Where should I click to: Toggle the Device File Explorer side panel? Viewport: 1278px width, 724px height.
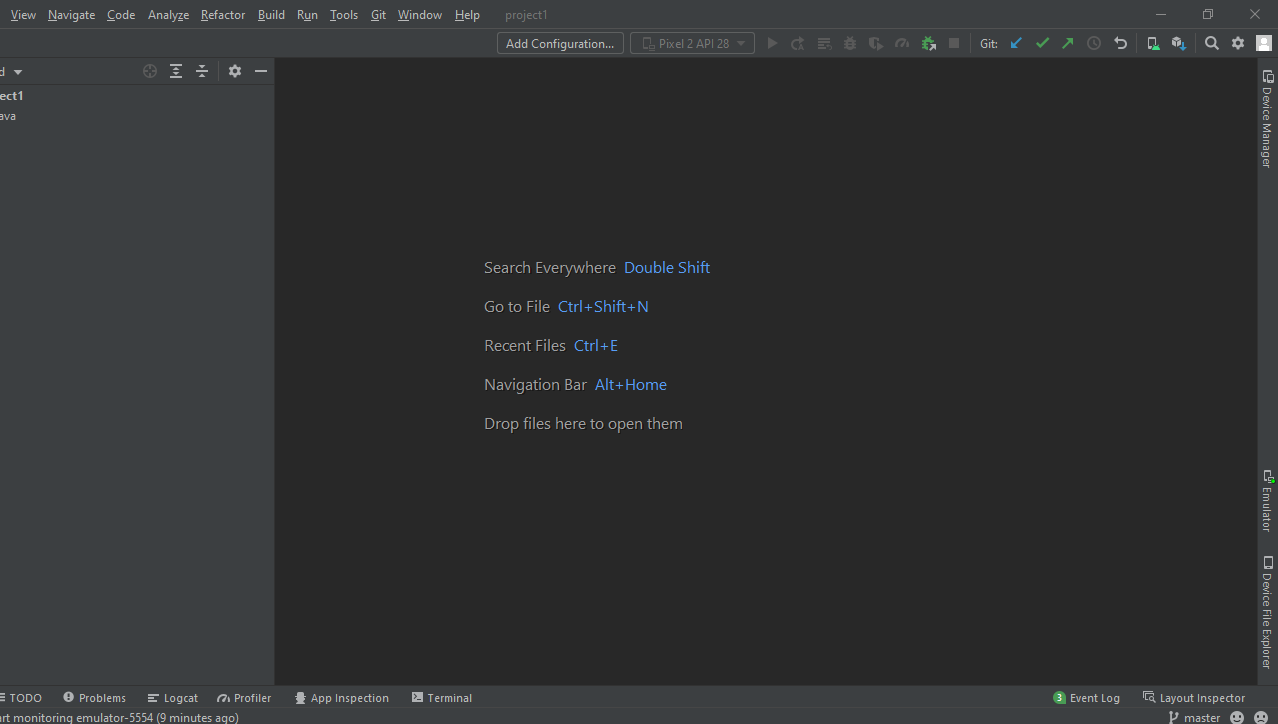tap(1267, 612)
